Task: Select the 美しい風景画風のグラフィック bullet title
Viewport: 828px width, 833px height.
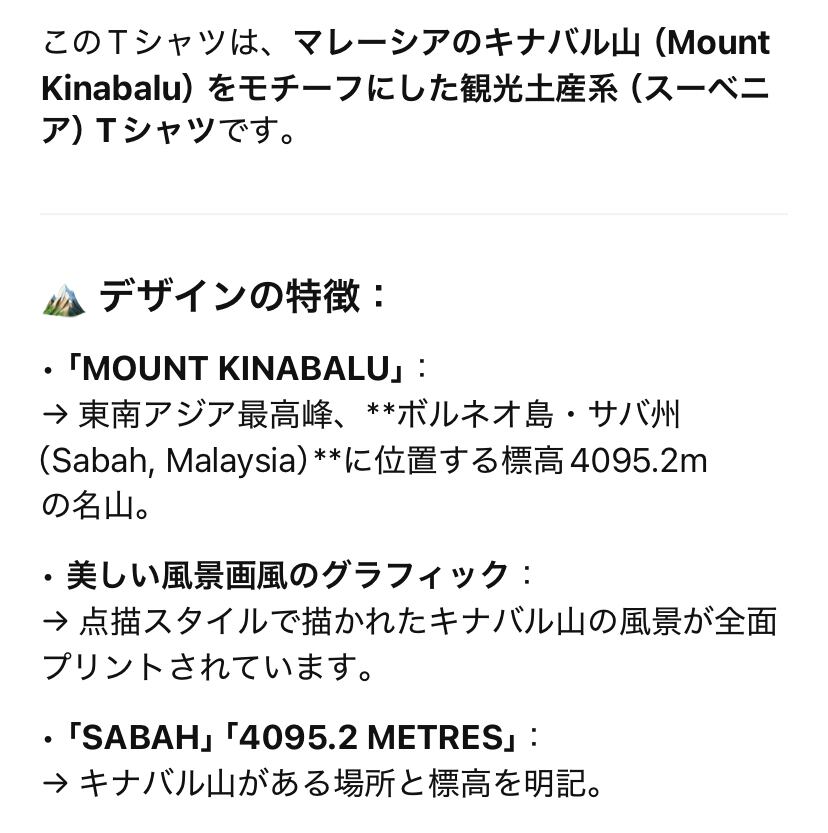Action: [288, 574]
